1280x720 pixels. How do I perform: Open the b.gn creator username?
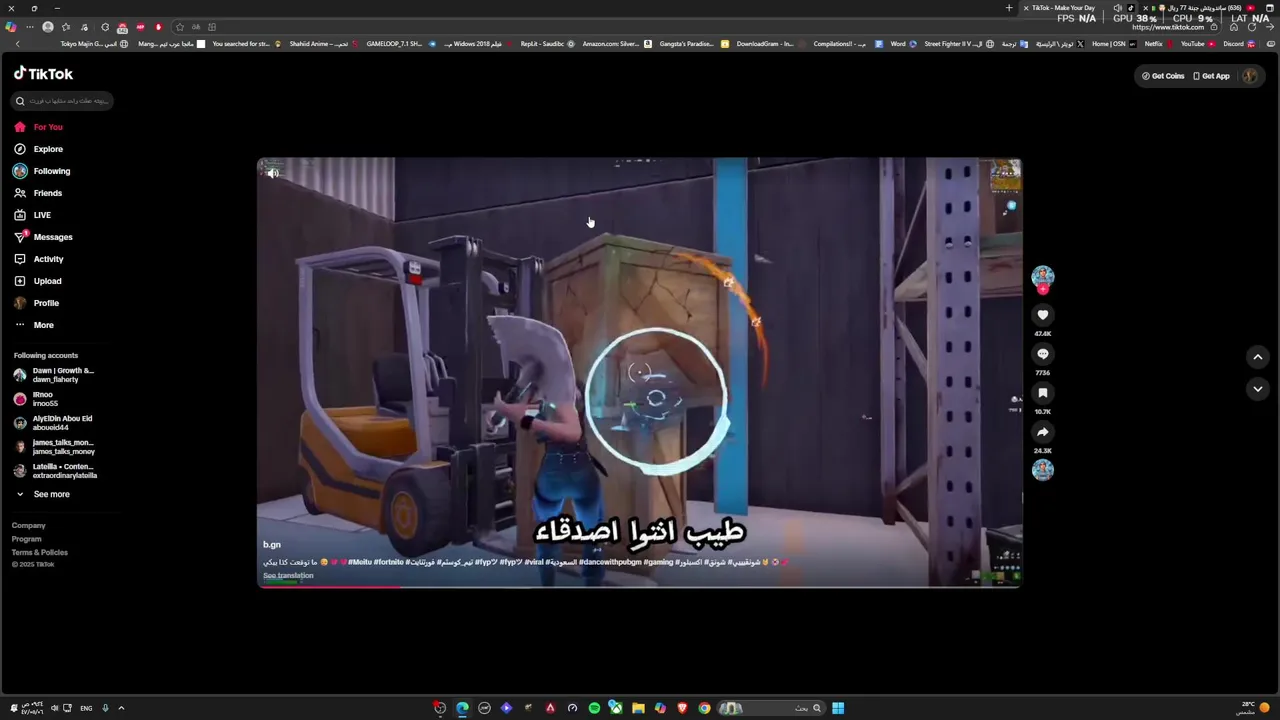[x=272, y=545]
